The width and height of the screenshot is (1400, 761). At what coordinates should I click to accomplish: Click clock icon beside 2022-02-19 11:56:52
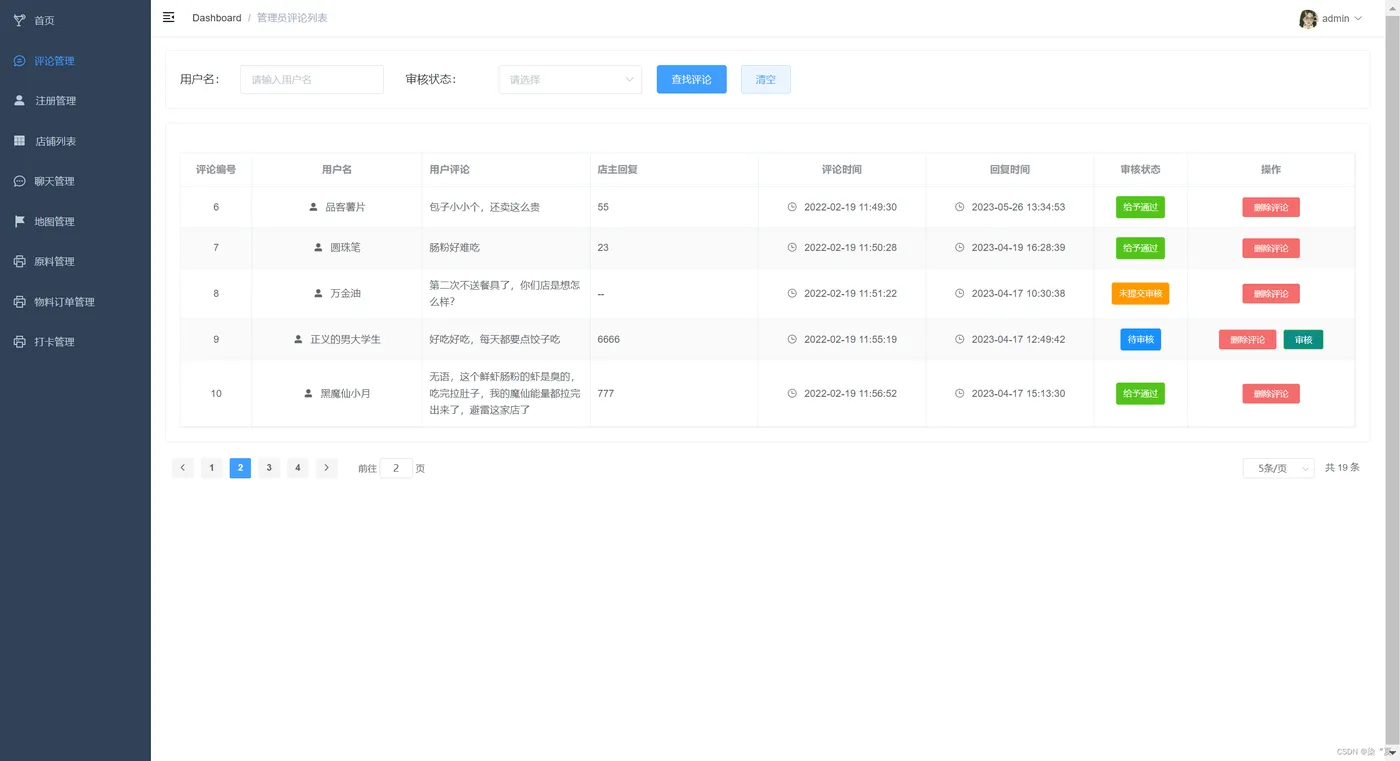point(792,393)
